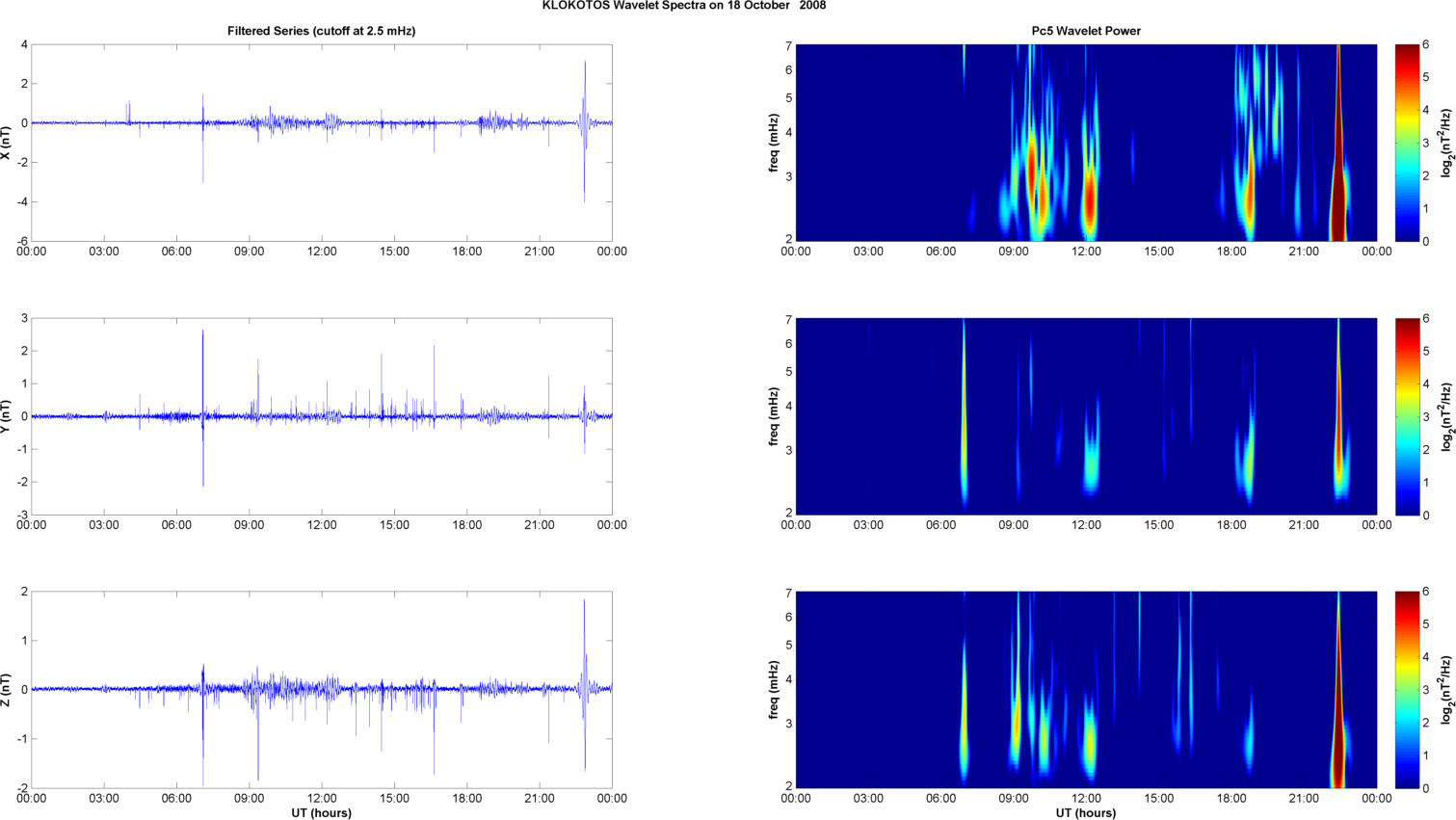Click the colorbar beside the middle spectrogram

(x=1407, y=416)
